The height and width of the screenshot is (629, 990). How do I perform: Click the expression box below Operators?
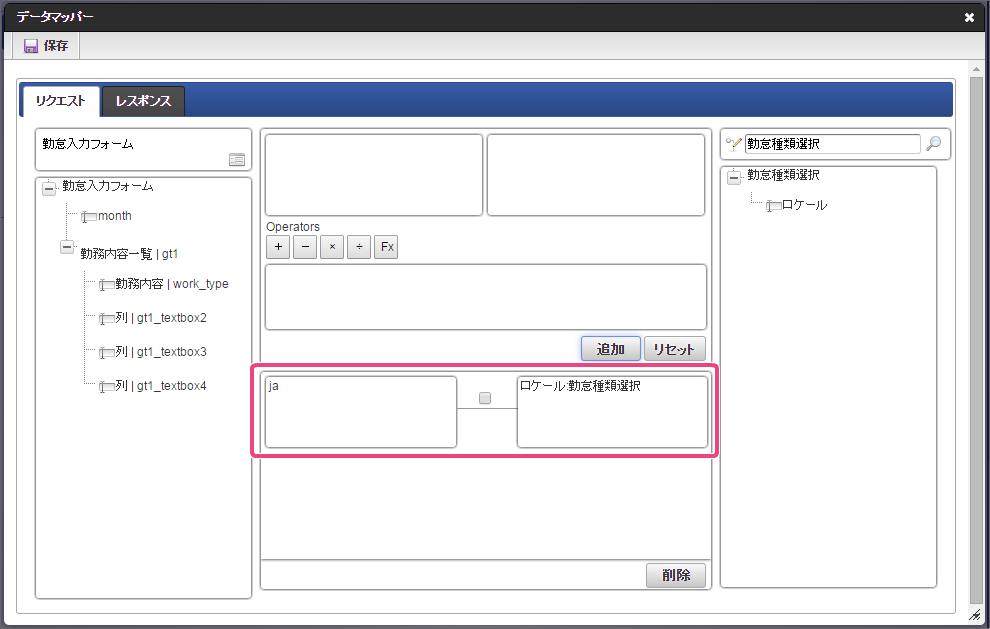click(486, 297)
